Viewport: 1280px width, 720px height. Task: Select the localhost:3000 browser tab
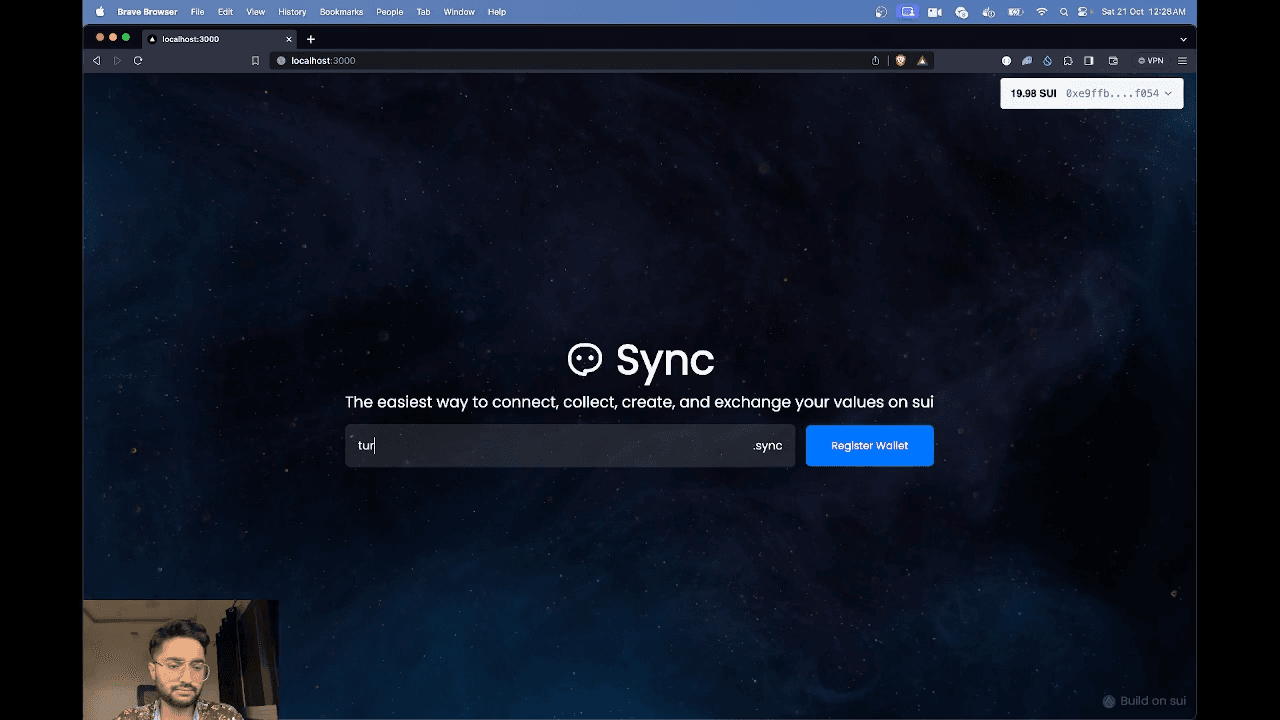coord(220,39)
